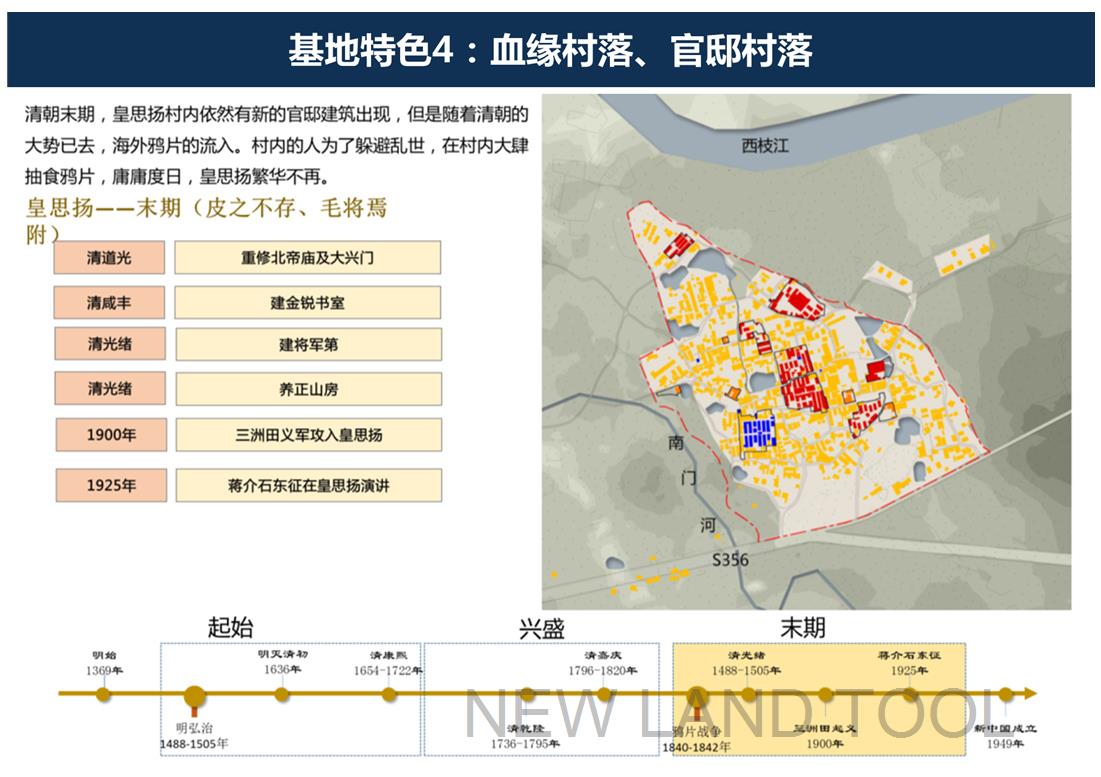Click the 1369年 timeline dot
Screen dimensions: 1101x777
(x=103, y=694)
